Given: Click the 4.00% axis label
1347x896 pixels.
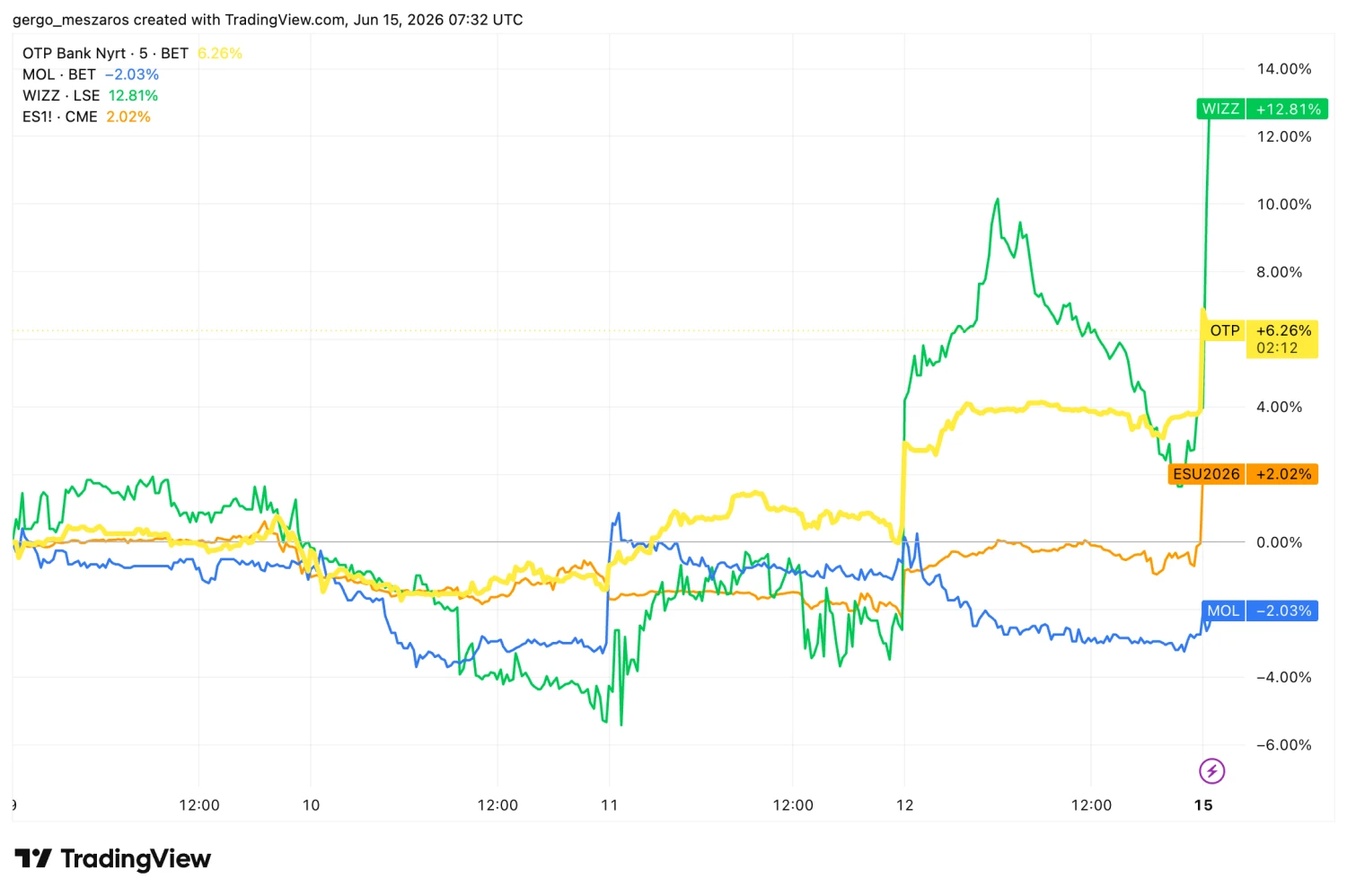Looking at the screenshot, I should click(1279, 407).
